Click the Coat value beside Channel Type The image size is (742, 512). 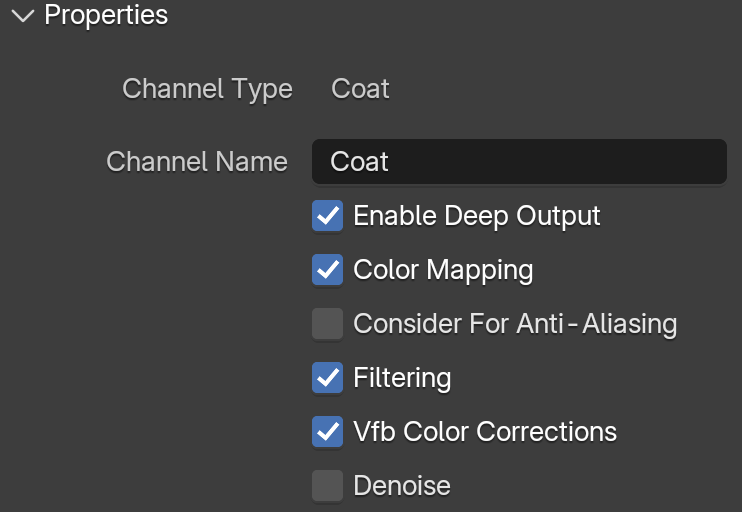click(x=360, y=89)
